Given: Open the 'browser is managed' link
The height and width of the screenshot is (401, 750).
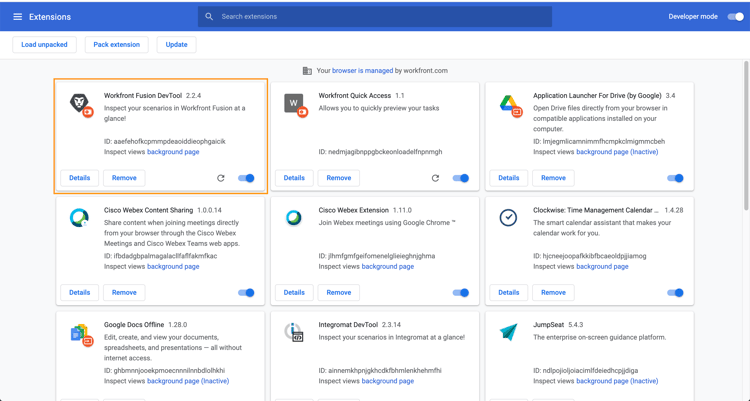Looking at the screenshot, I should tap(363, 71).
